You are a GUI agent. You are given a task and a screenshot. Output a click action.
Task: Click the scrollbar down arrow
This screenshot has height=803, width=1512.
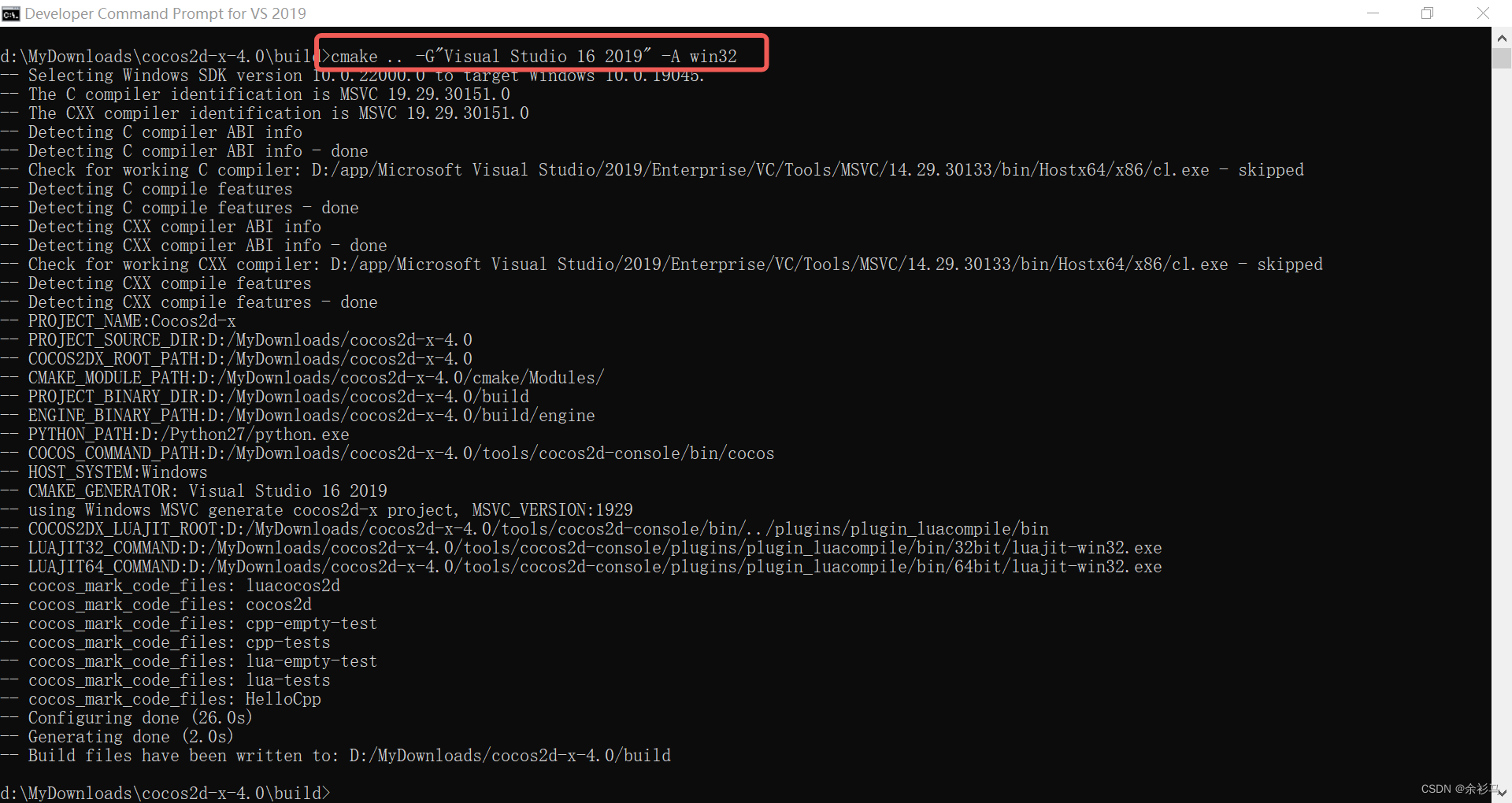[x=1502, y=793]
